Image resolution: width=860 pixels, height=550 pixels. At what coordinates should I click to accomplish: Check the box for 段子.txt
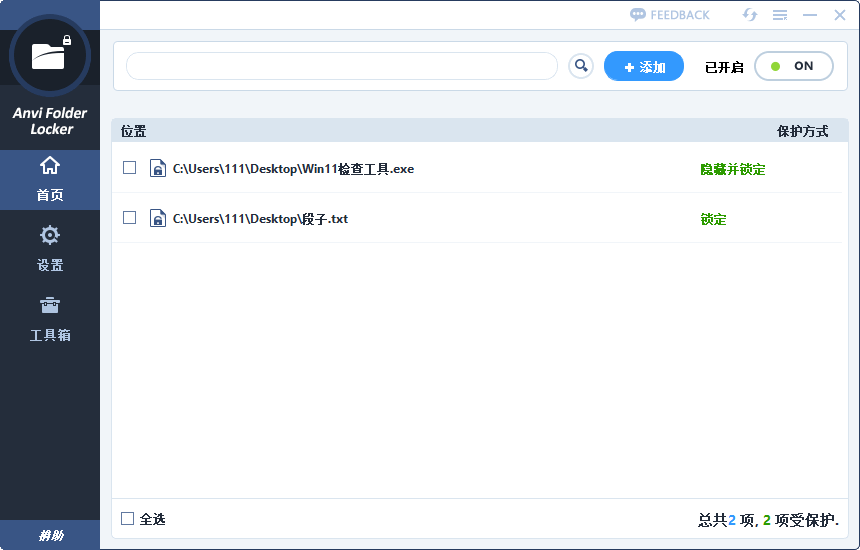(129, 218)
